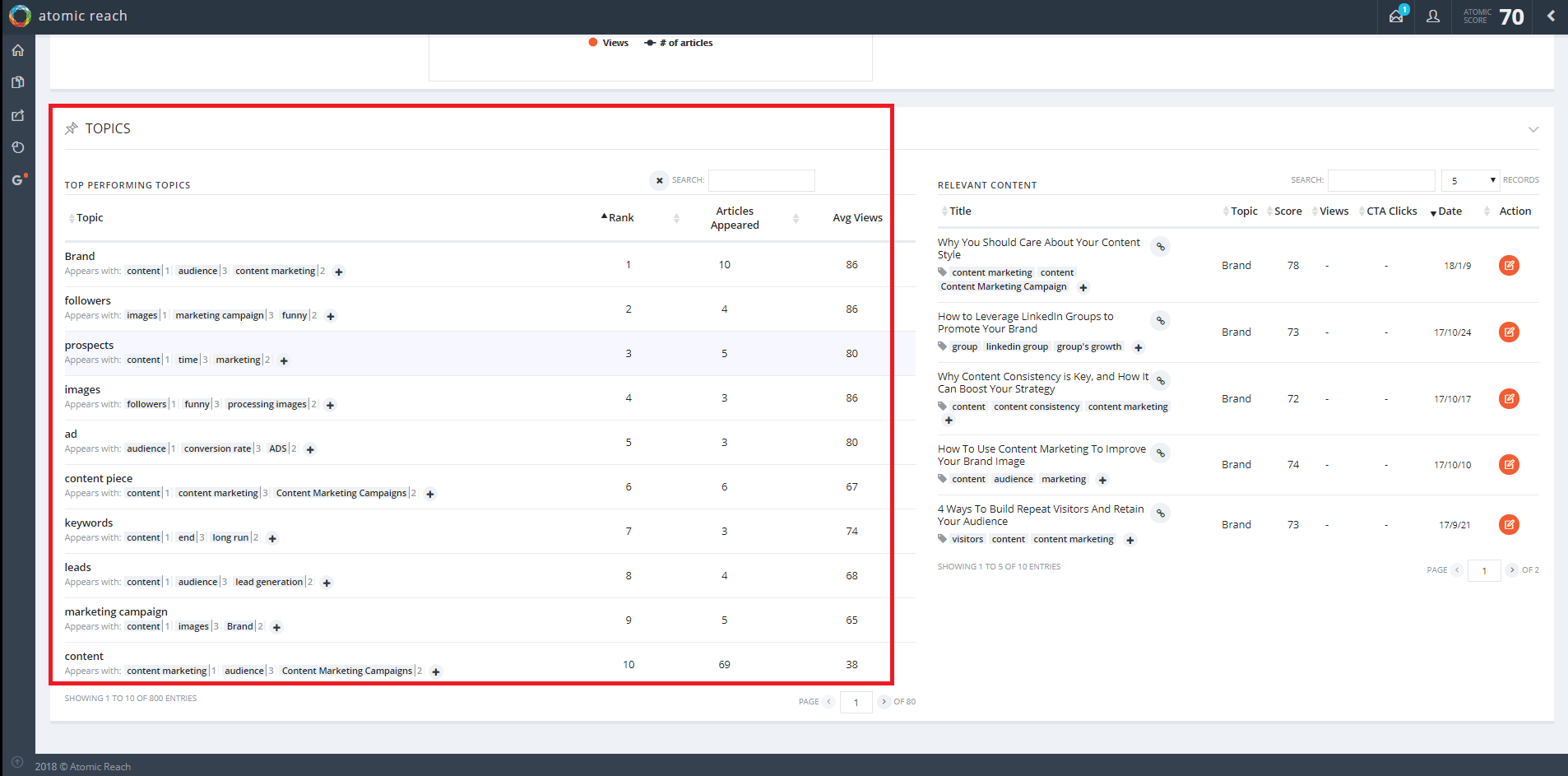Clear the topics search with X icon
Image resolution: width=1568 pixels, height=776 pixels.
click(x=659, y=180)
